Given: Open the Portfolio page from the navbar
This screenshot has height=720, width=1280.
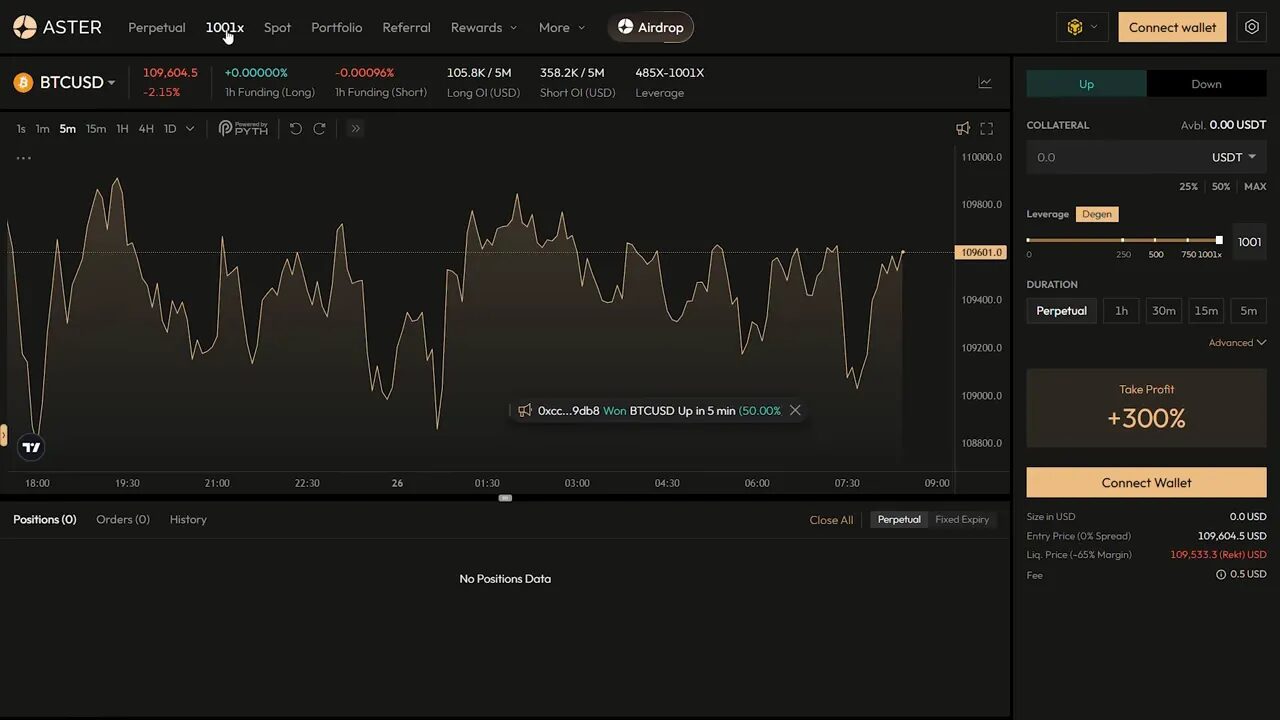Looking at the screenshot, I should click(x=336, y=27).
